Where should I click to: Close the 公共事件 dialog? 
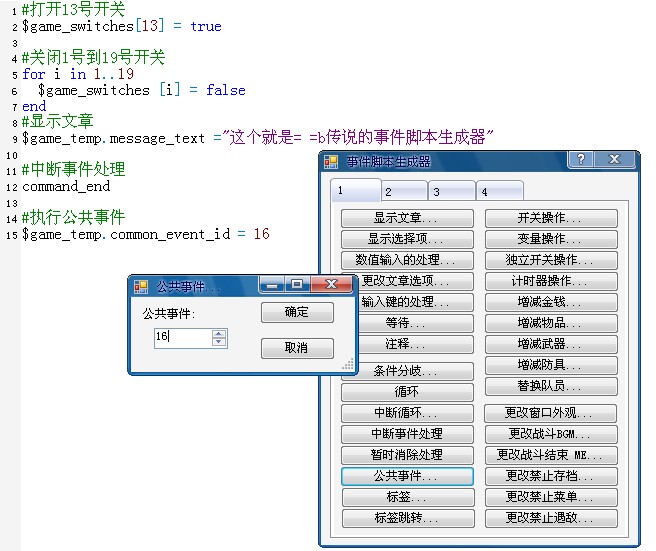point(331,284)
